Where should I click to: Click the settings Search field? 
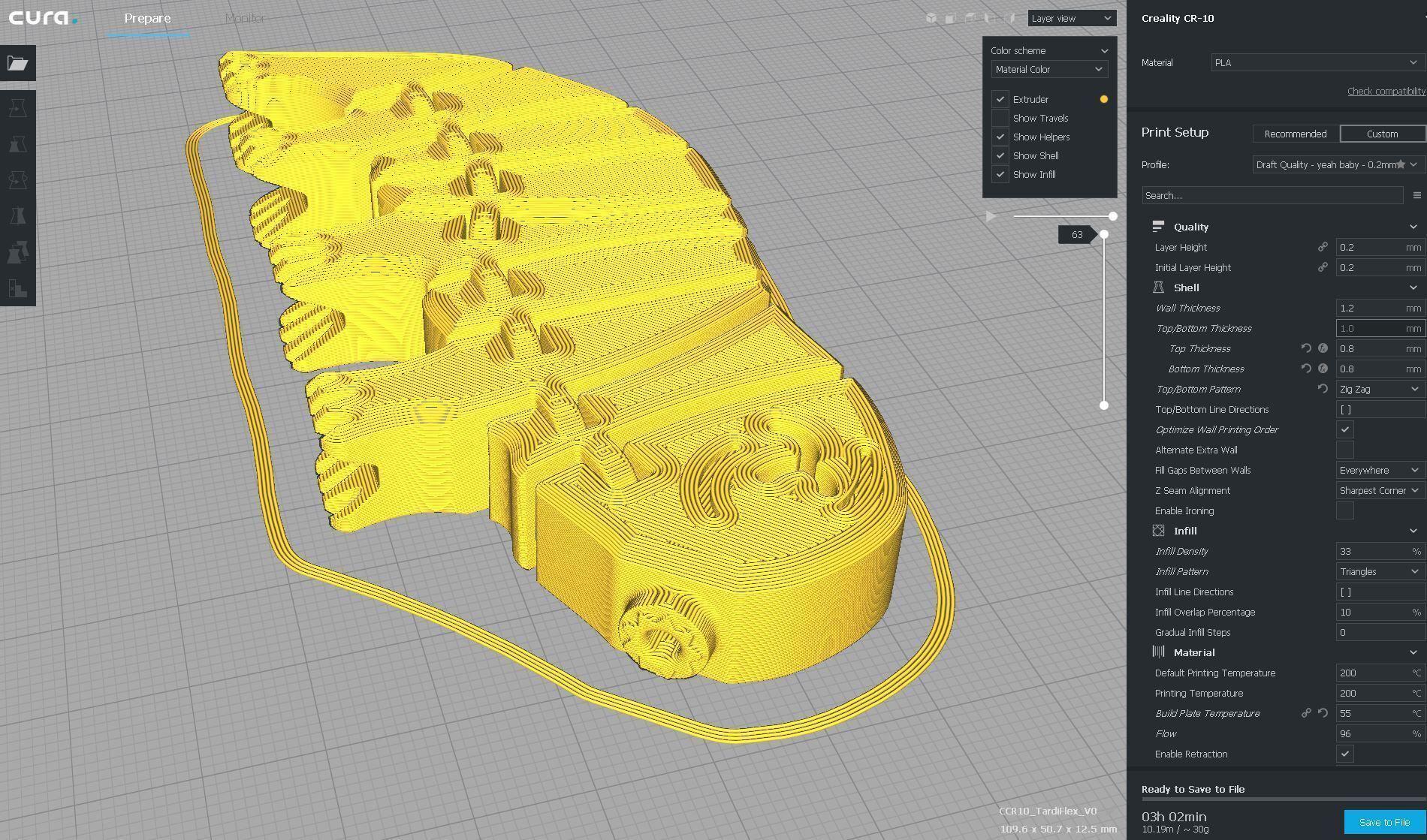click(x=1272, y=195)
